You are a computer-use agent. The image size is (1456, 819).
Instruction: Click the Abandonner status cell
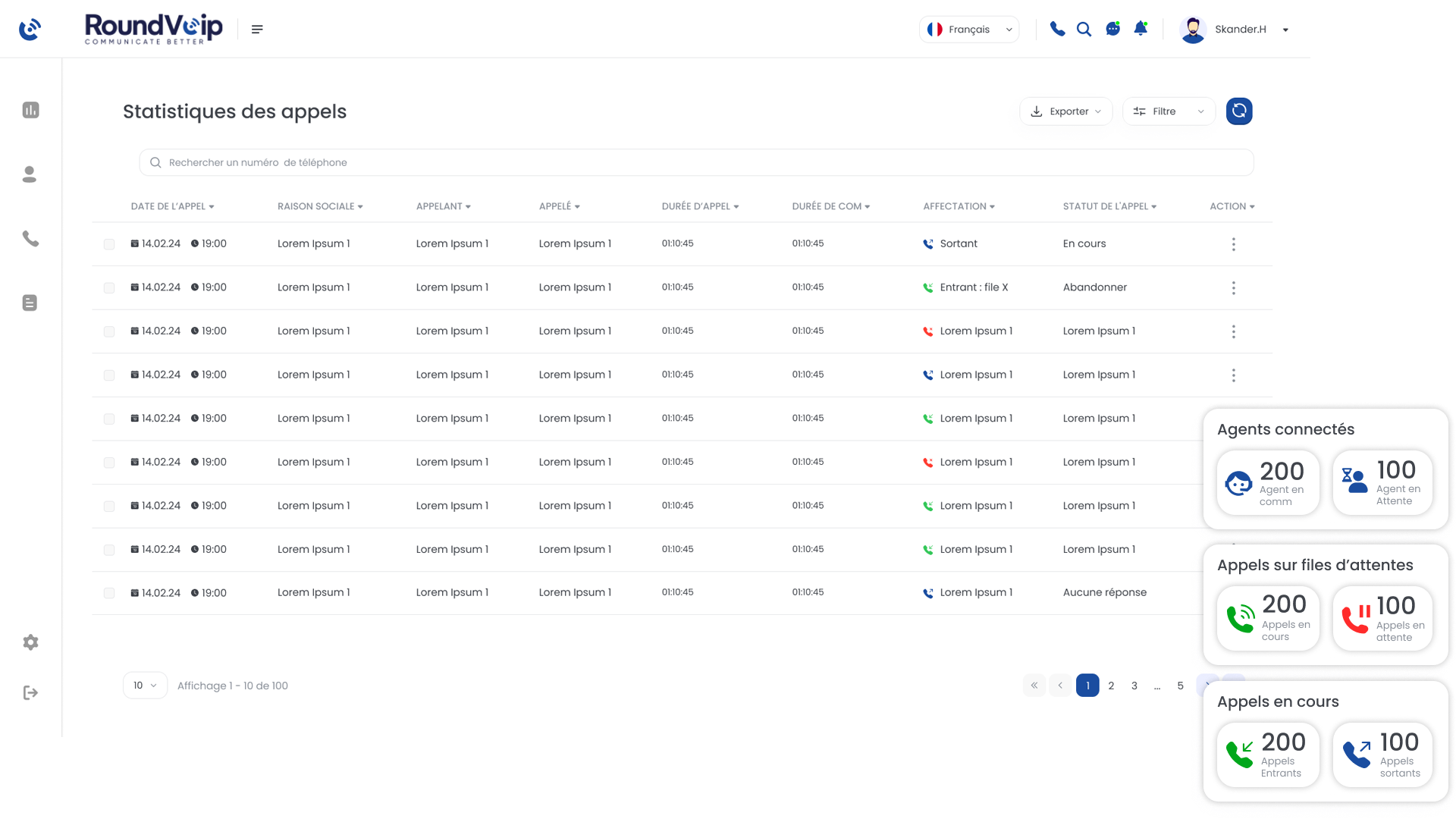(1095, 287)
